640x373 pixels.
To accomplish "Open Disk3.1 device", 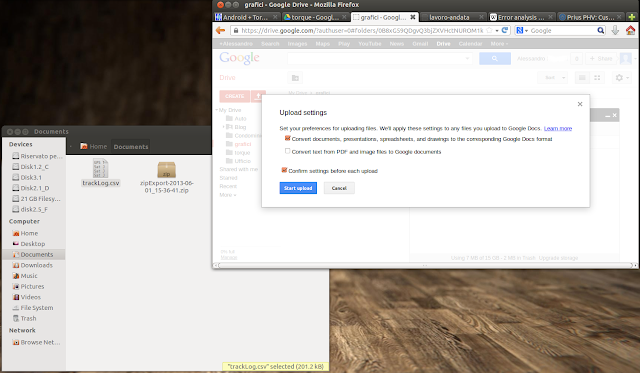I will pyautogui.click(x=27, y=177).
